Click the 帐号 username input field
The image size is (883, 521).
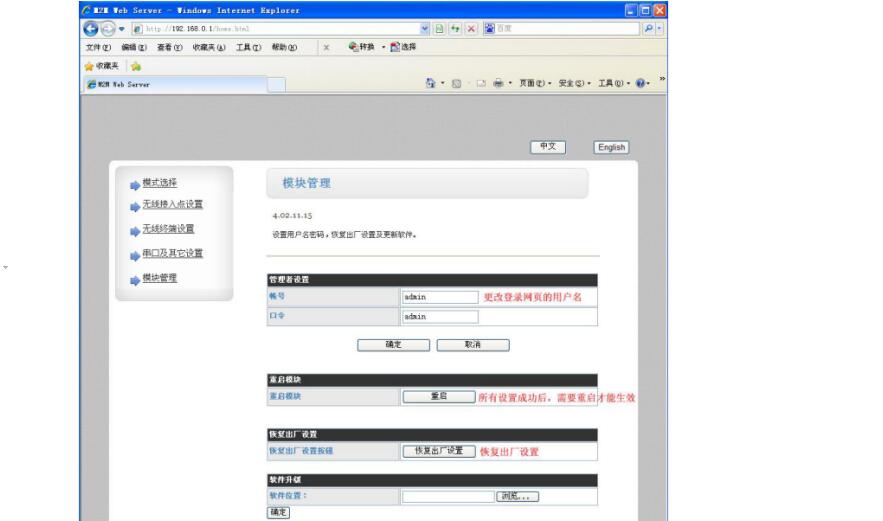pos(440,297)
